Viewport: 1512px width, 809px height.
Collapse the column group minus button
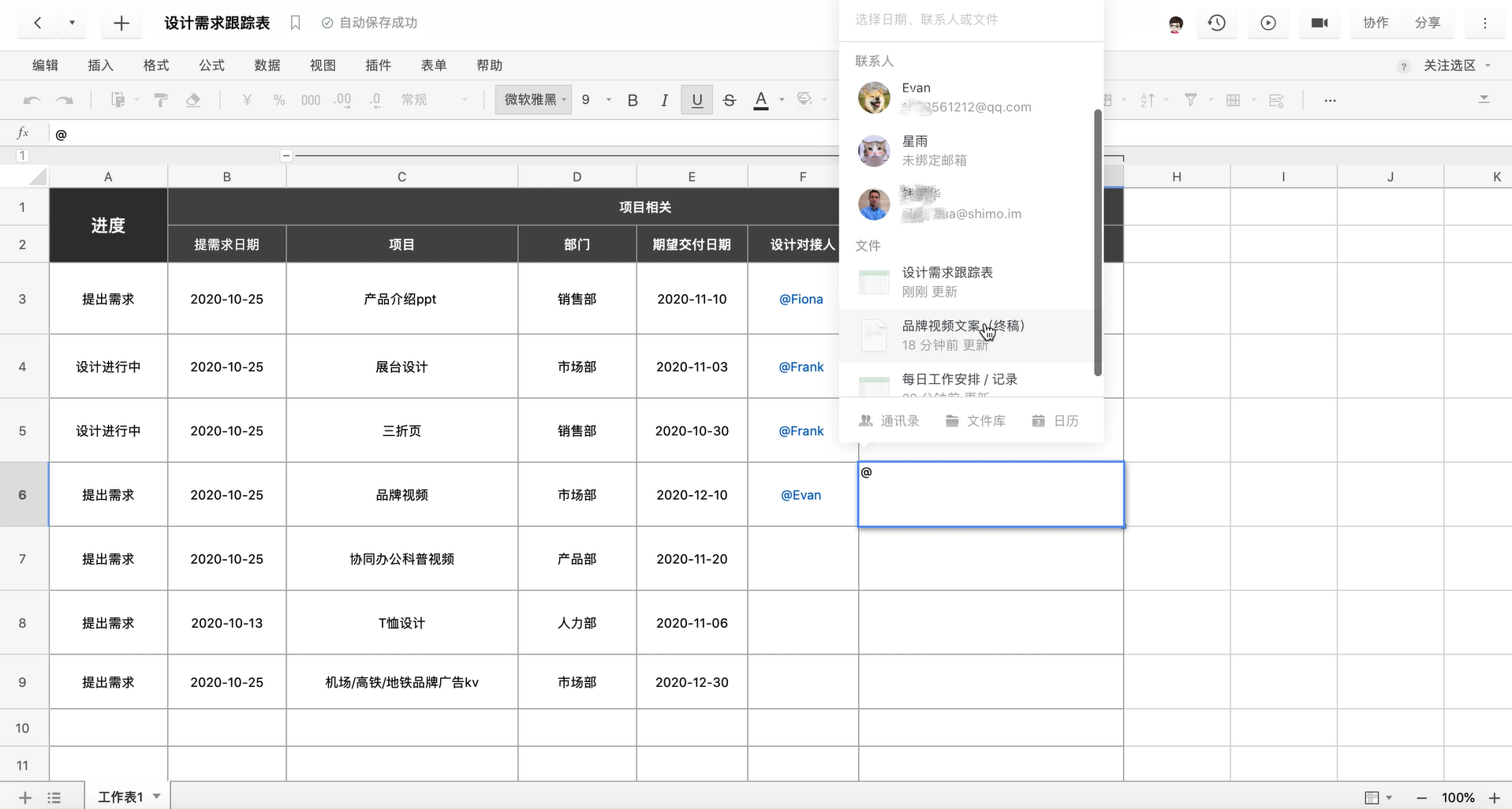point(286,155)
